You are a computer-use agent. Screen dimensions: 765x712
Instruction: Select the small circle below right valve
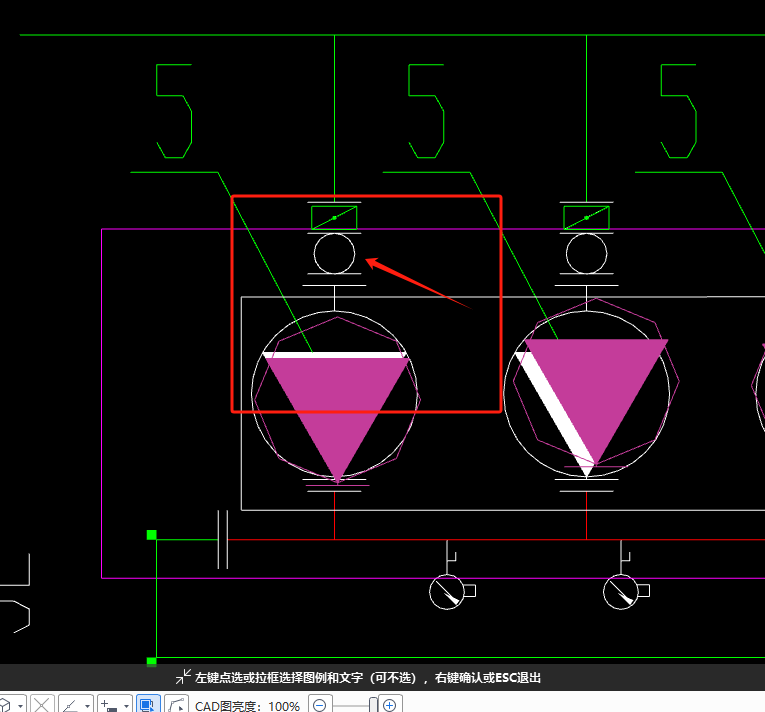pyautogui.click(x=586, y=254)
